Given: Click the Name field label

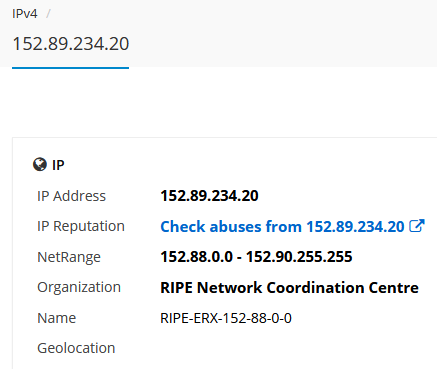Looking at the screenshot, I should [57, 318].
